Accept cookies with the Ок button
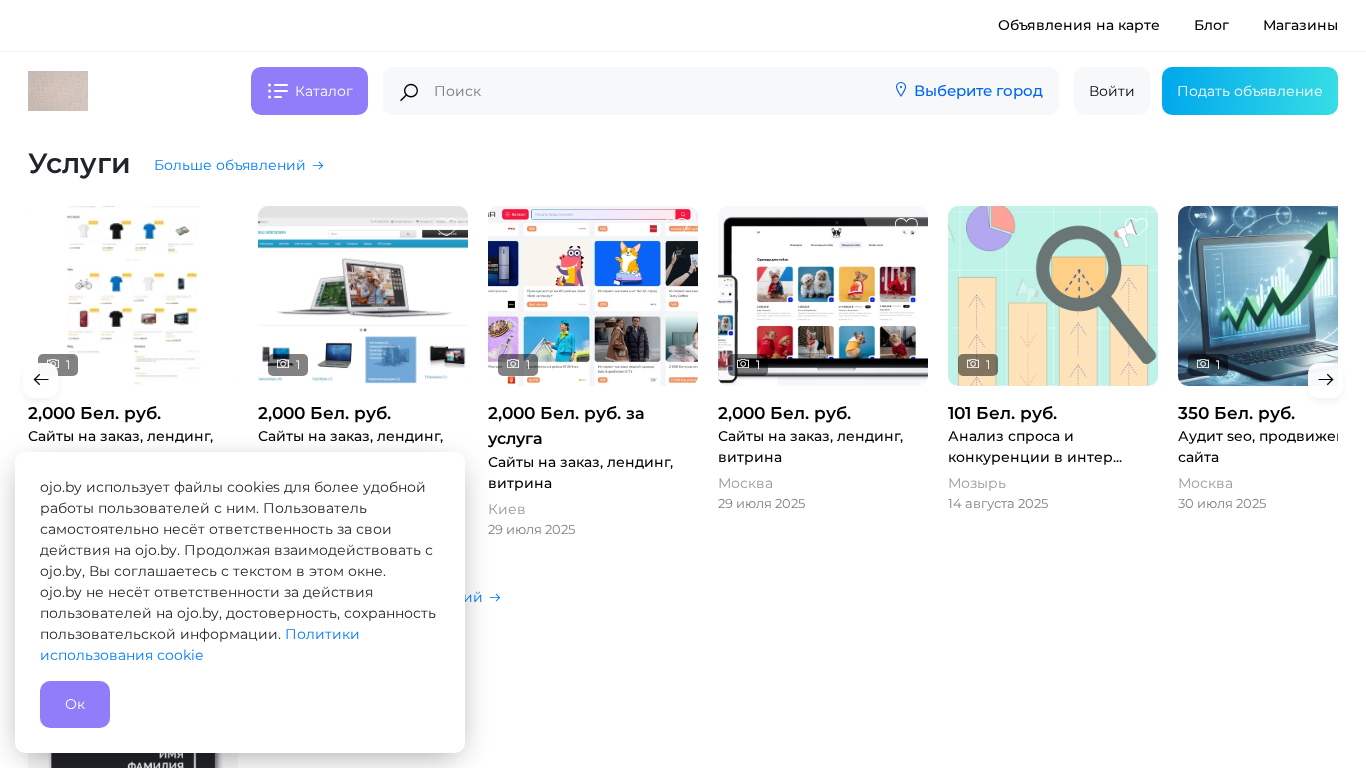 [x=75, y=704]
